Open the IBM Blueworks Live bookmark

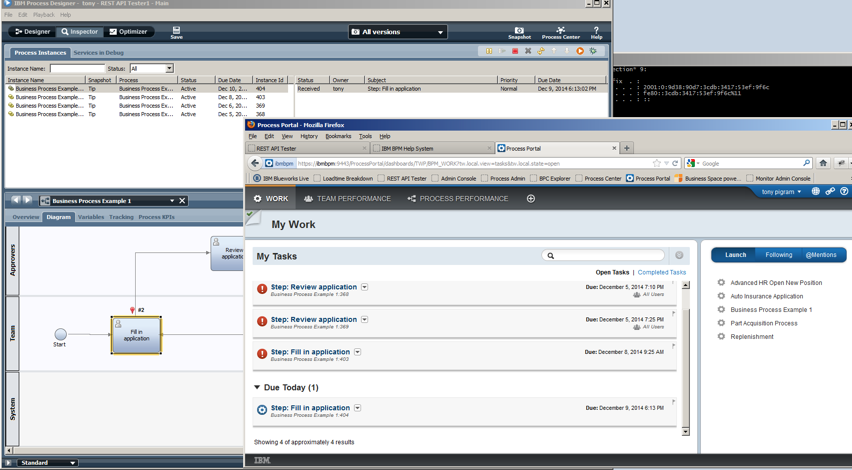click(x=281, y=178)
